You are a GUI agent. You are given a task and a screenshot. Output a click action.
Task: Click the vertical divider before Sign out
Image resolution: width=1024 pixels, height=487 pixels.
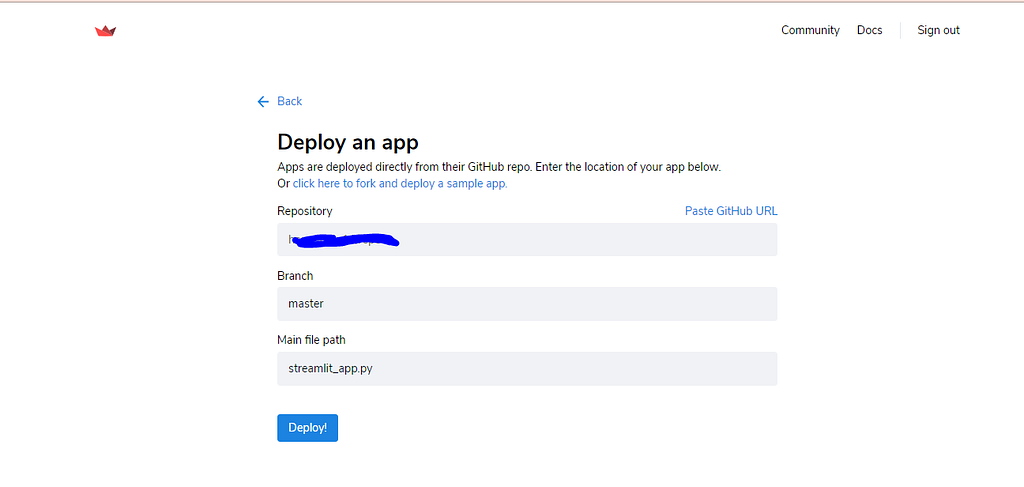[900, 30]
